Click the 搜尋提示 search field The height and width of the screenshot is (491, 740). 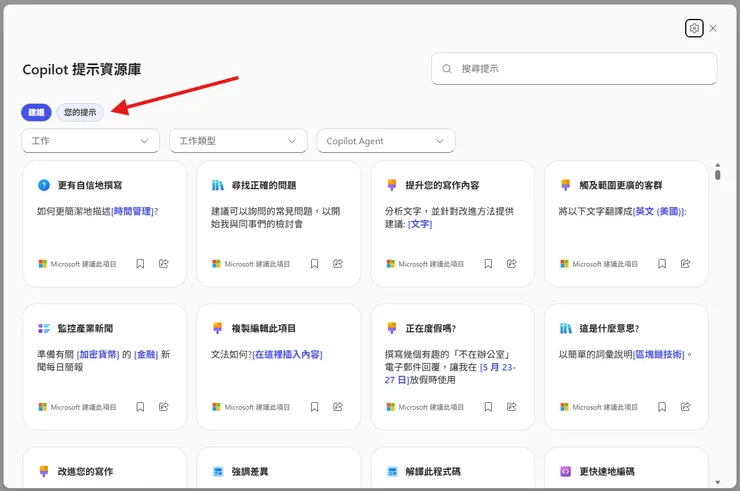pos(574,68)
